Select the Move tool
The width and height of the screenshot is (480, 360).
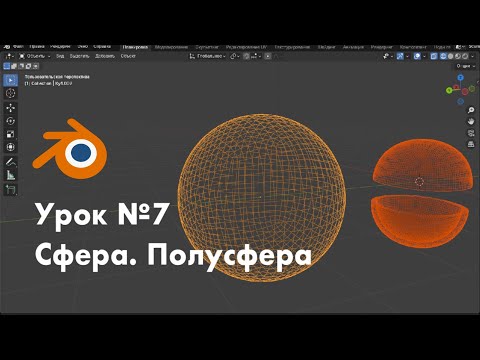coord(10,108)
